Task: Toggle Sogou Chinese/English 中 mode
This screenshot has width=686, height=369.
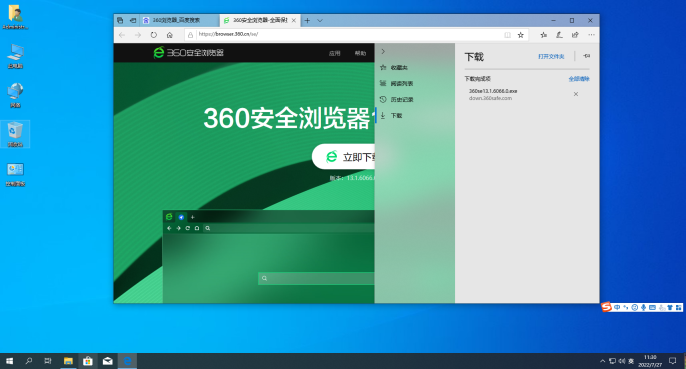Action: (617, 308)
